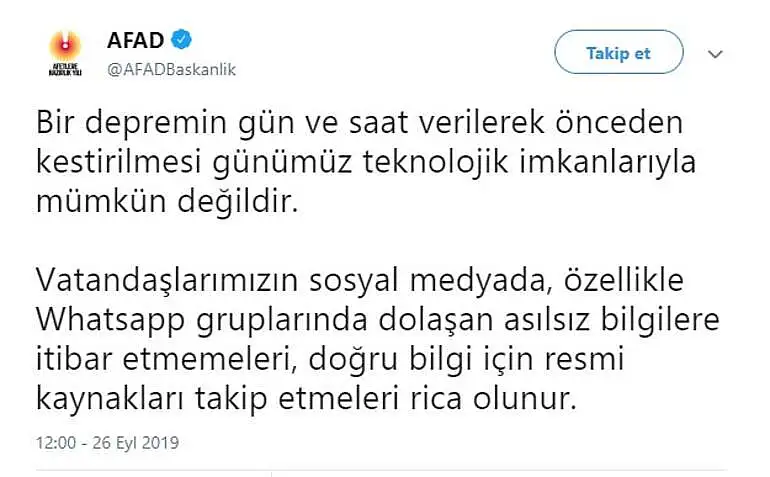Open the AFAD profile avatar image
Screen dimensions: 770x477
click(65, 53)
